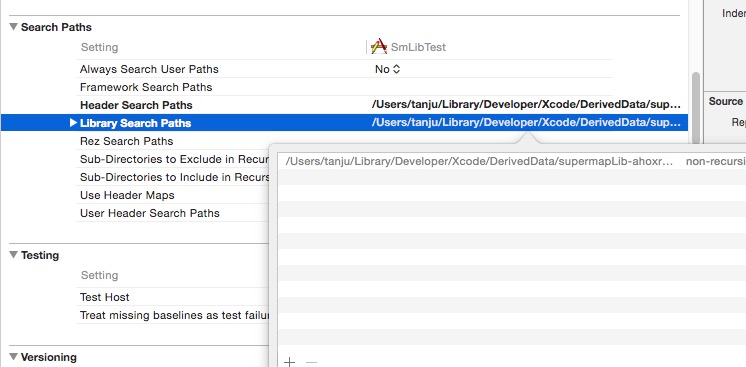The height and width of the screenshot is (367, 746).
Task: Click the SmLibTest target icon
Action: point(379,47)
